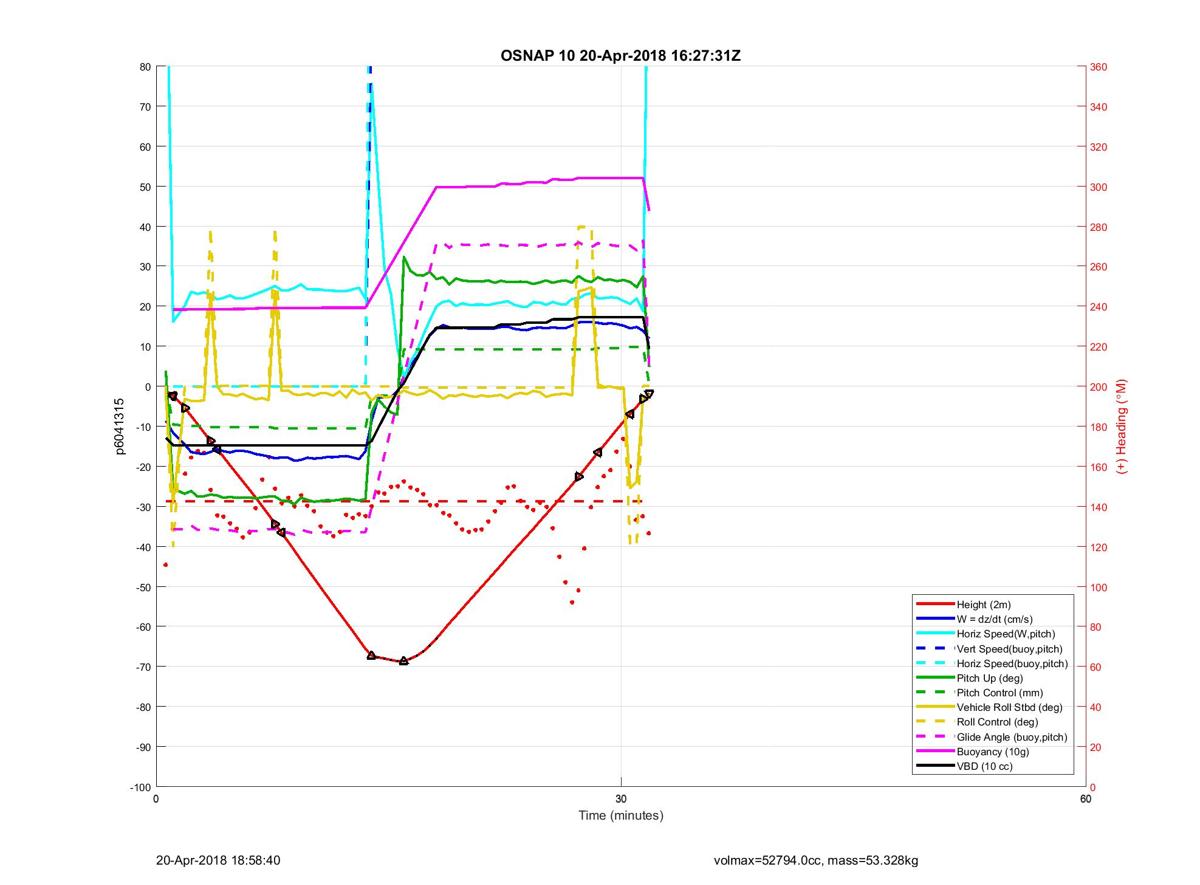Select the Vert Speed(buoy,pitch) legend entry
This screenshot has width=1200, height=885.
[x=1010, y=648]
